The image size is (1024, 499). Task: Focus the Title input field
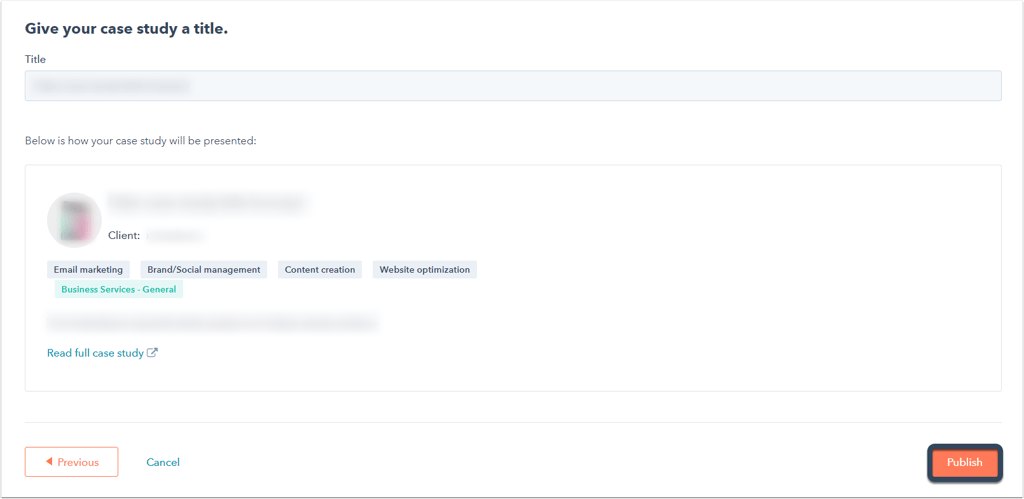click(x=513, y=86)
